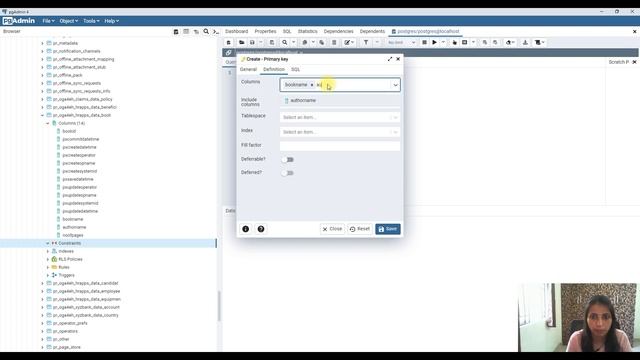640x360 pixels.
Task: Open the Columns selection dropdown arrow
Action: click(x=395, y=85)
